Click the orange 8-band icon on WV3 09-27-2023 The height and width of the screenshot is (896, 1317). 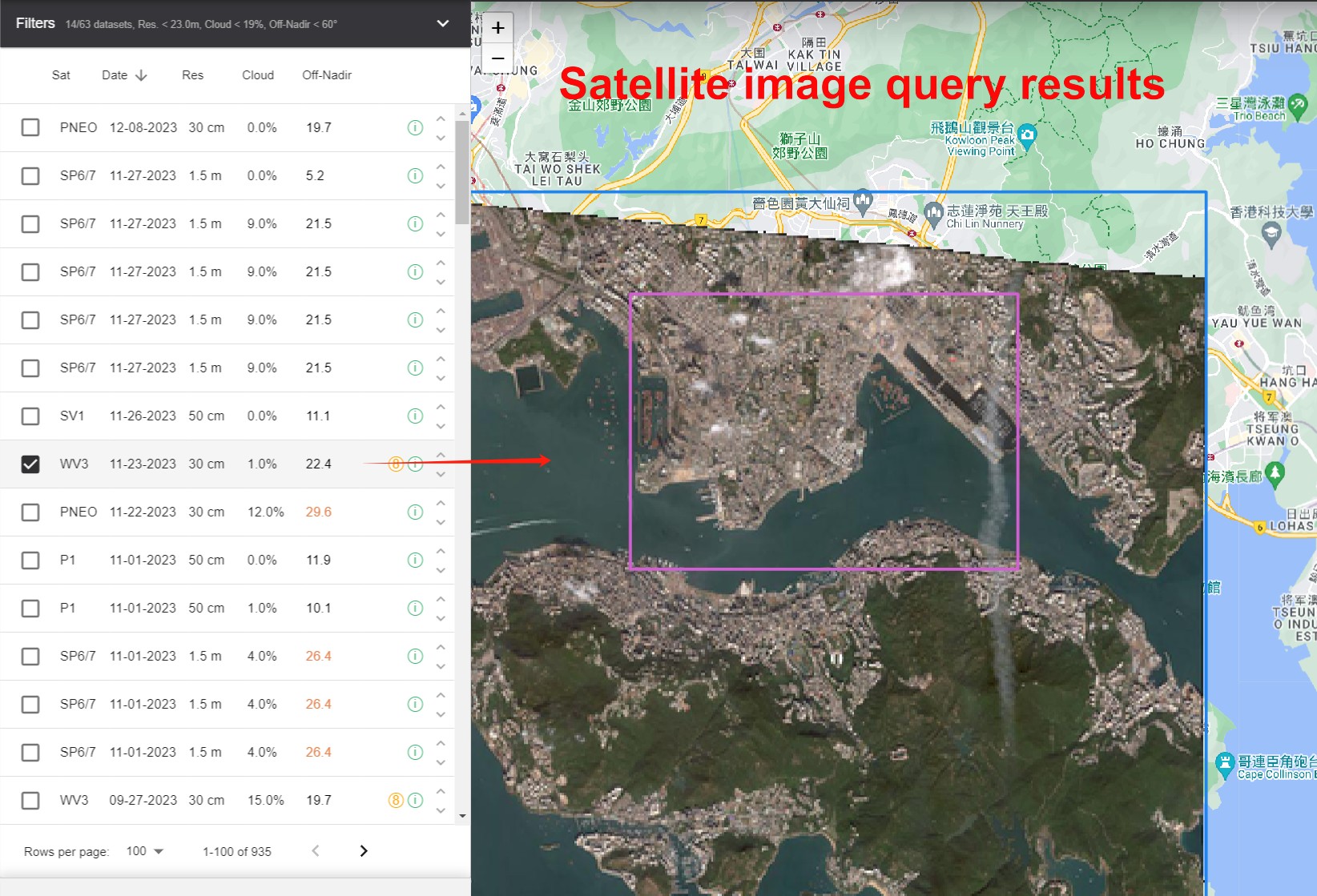(396, 801)
